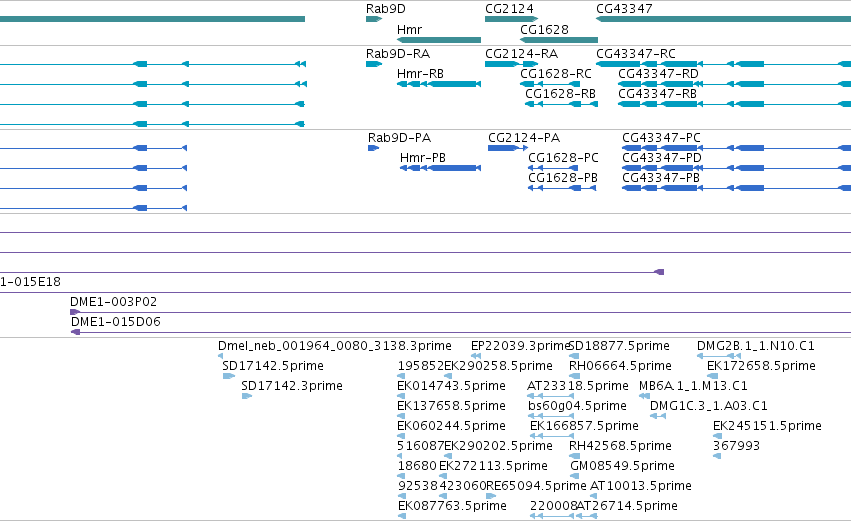The width and height of the screenshot is (851, 521).
Task: Select protein CG1628-PC
Action: tap(563, 158)
